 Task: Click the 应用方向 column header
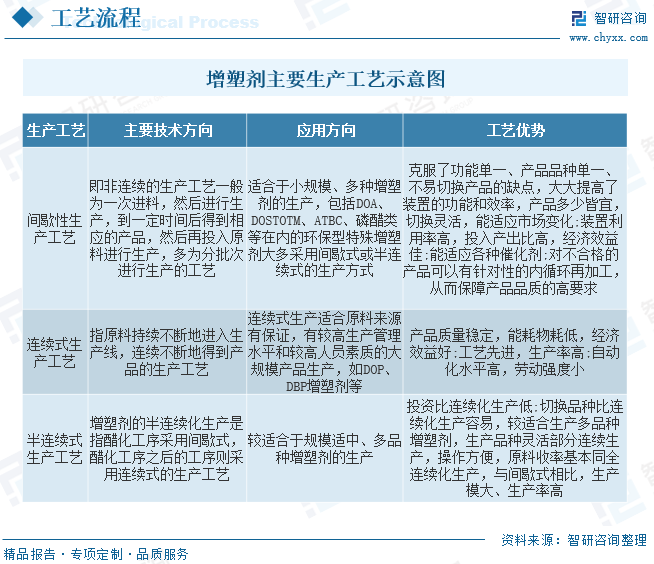325,130
